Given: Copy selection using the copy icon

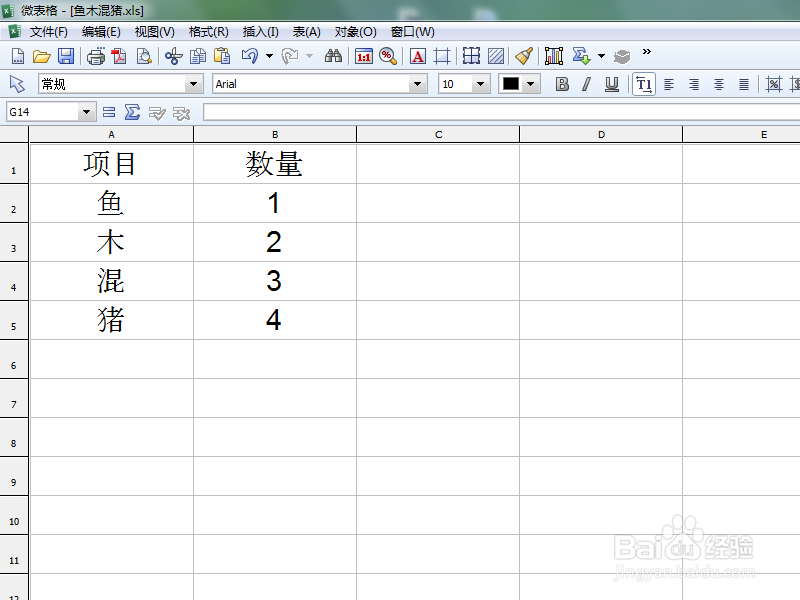Looking at the screenshot, I should pyautogui.click(x=197, y=56).
